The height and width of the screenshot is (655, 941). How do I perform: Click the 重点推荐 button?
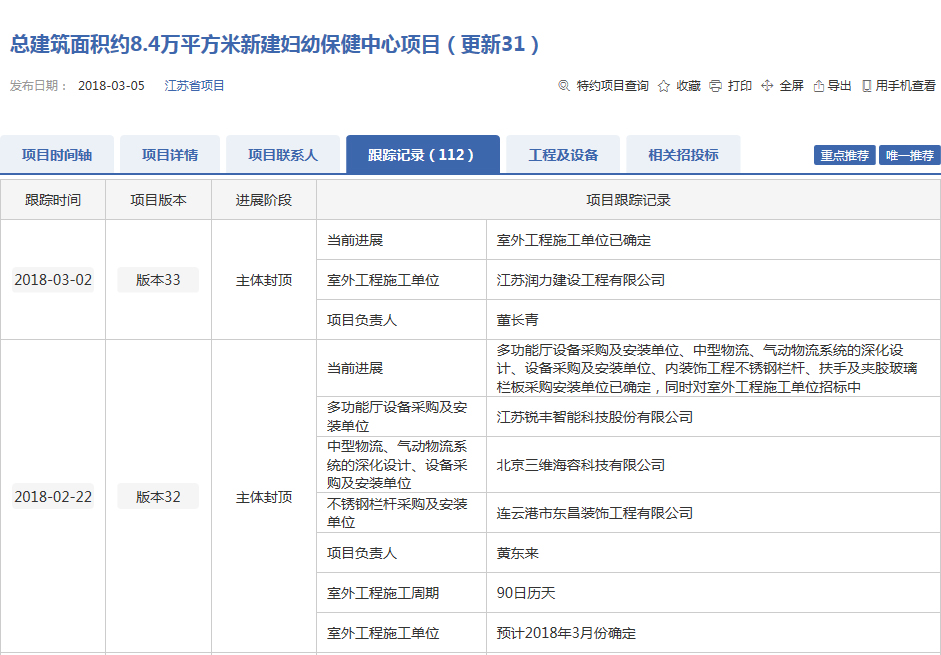[844, 155]
